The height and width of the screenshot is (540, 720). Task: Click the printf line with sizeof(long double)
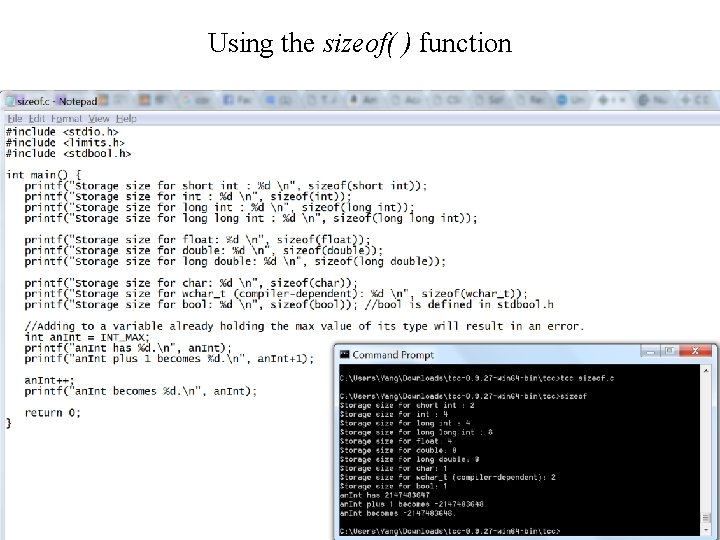click(235, 261)
